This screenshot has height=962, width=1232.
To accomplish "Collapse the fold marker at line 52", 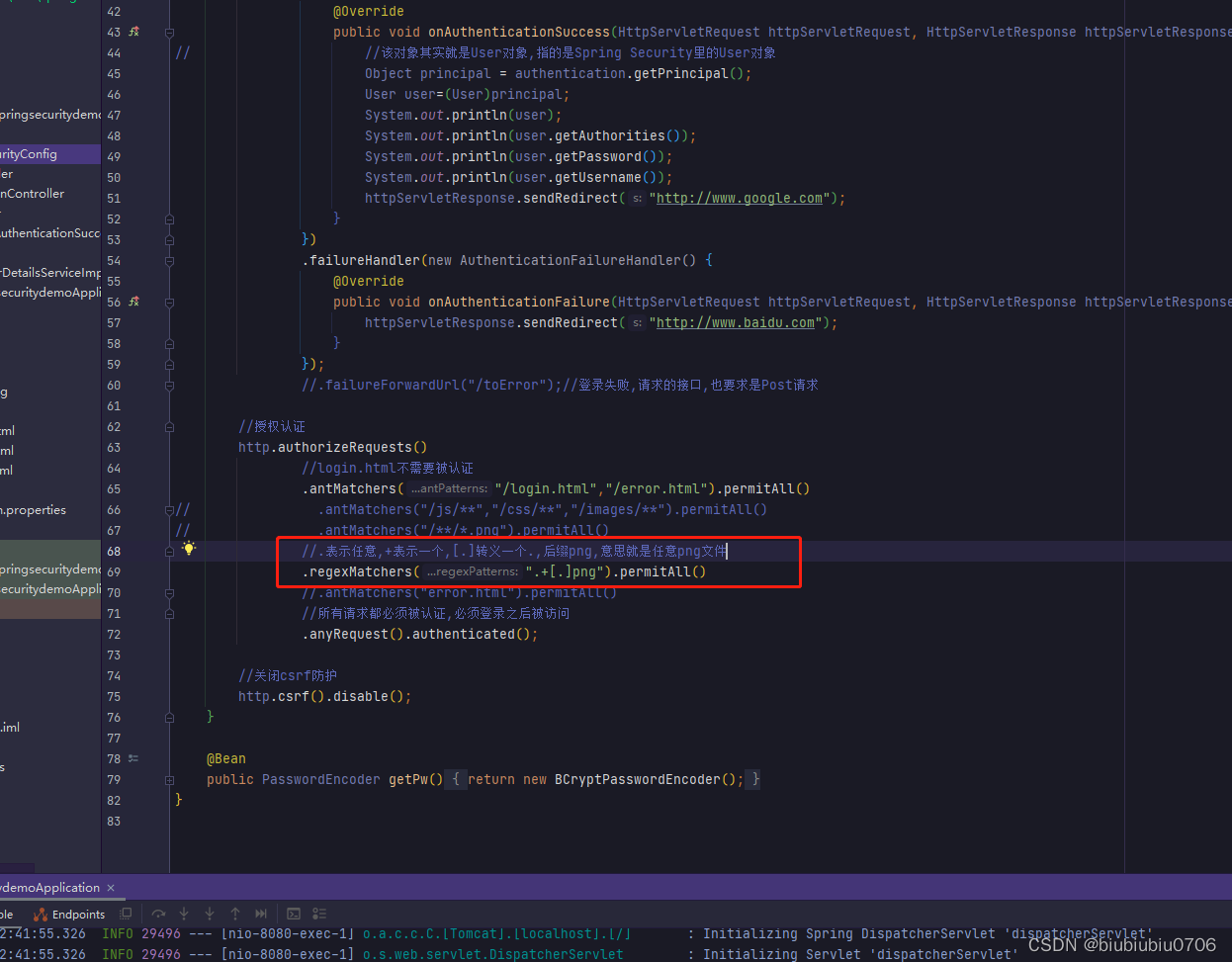I will tap(169, 219).
